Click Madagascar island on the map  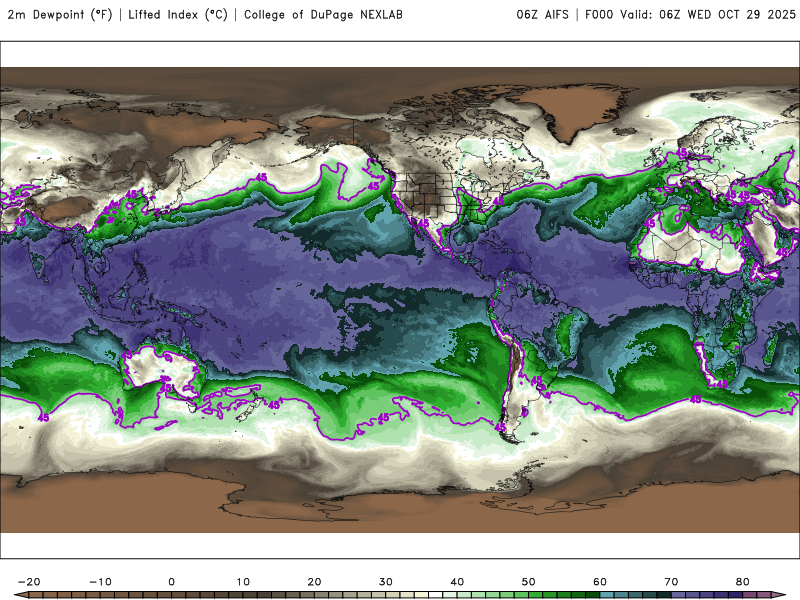772,348
